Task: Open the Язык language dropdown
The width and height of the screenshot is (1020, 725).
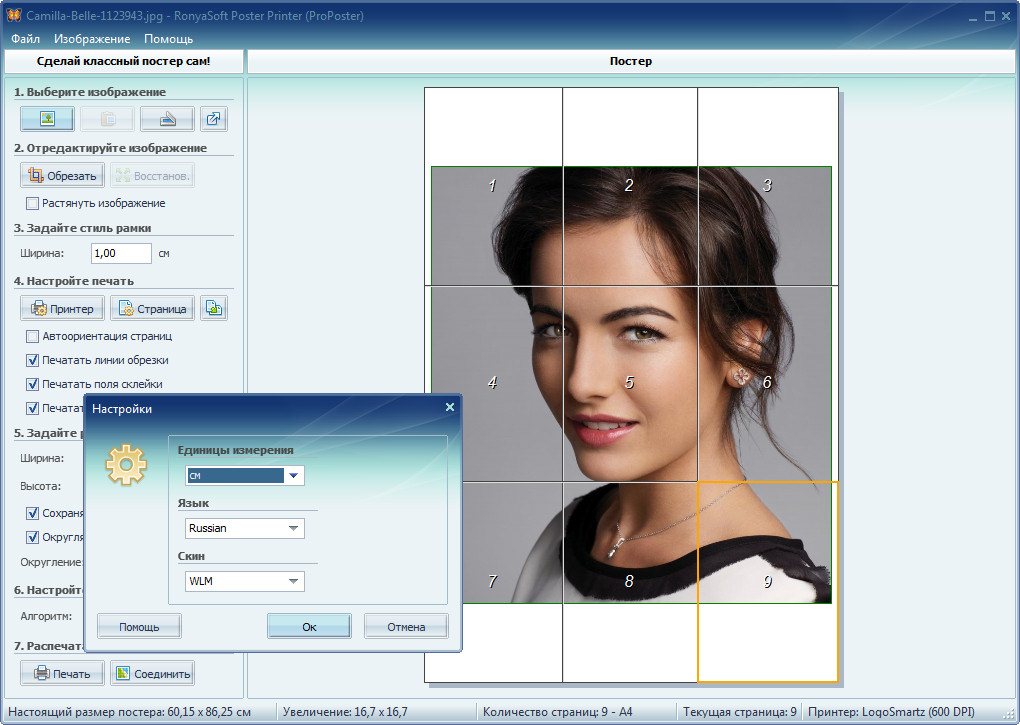Action: click(293, 528)
